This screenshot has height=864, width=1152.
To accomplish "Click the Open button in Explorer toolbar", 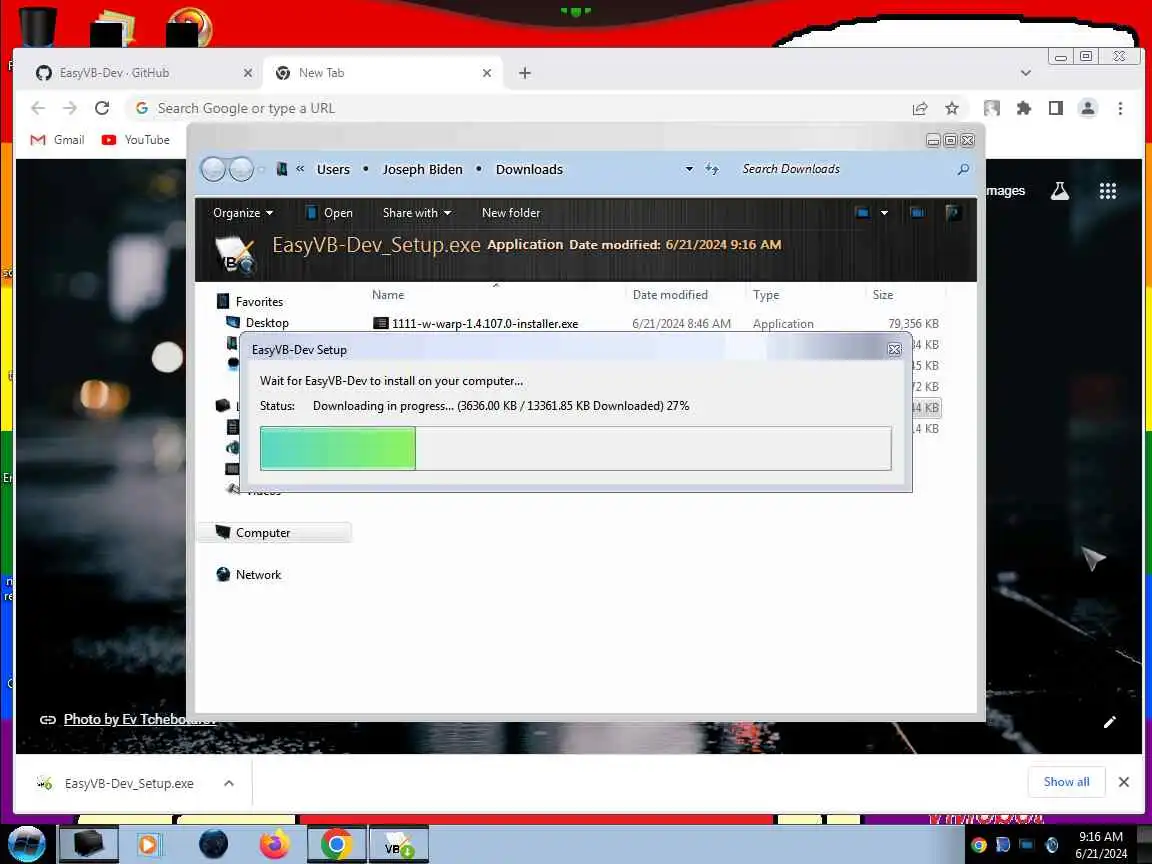I will pyautogui.click(x=328, y=213).
